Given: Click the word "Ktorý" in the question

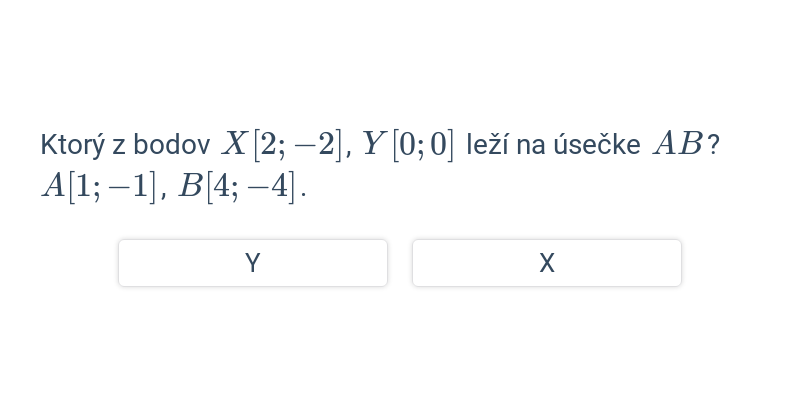Looking at the screenshot, I should click(72, 146).
